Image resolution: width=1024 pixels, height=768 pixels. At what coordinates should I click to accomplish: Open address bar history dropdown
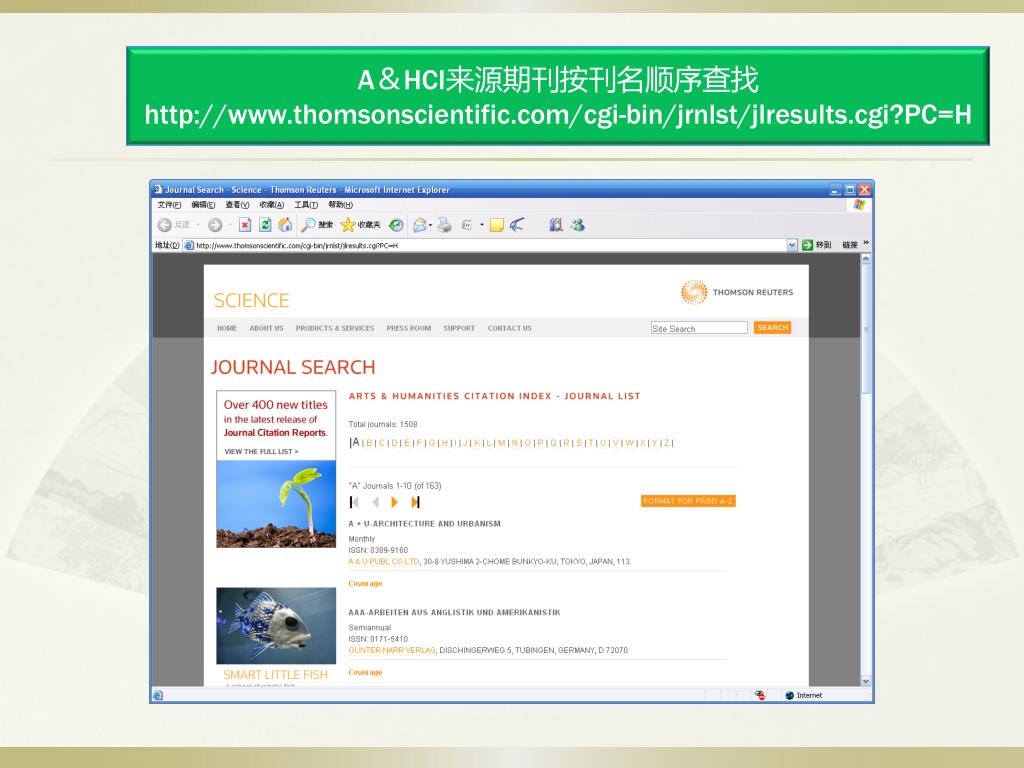pyautogui.click(x=792, y=245)
